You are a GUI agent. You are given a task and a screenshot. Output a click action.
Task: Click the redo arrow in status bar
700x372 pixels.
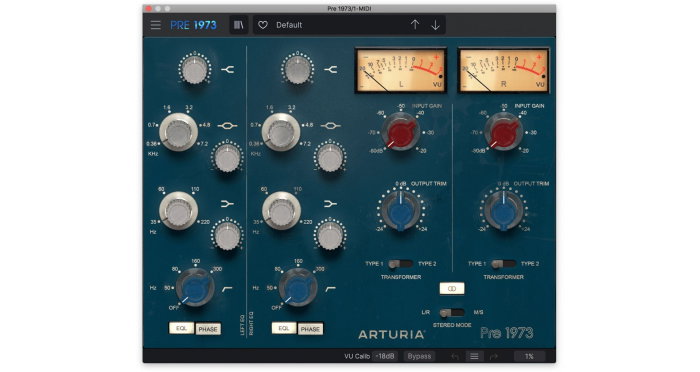click(494, 356)
